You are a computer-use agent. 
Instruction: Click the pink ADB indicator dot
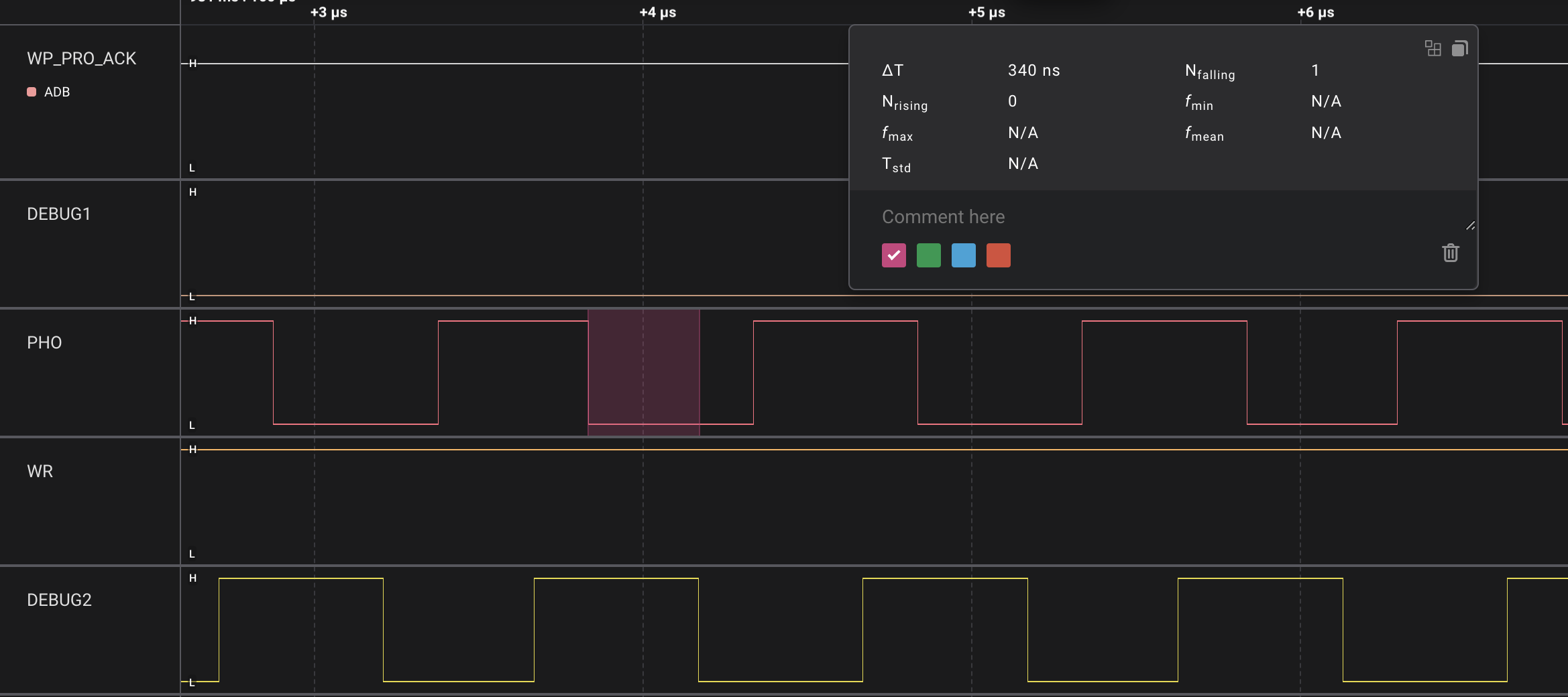tap(31, 92)
